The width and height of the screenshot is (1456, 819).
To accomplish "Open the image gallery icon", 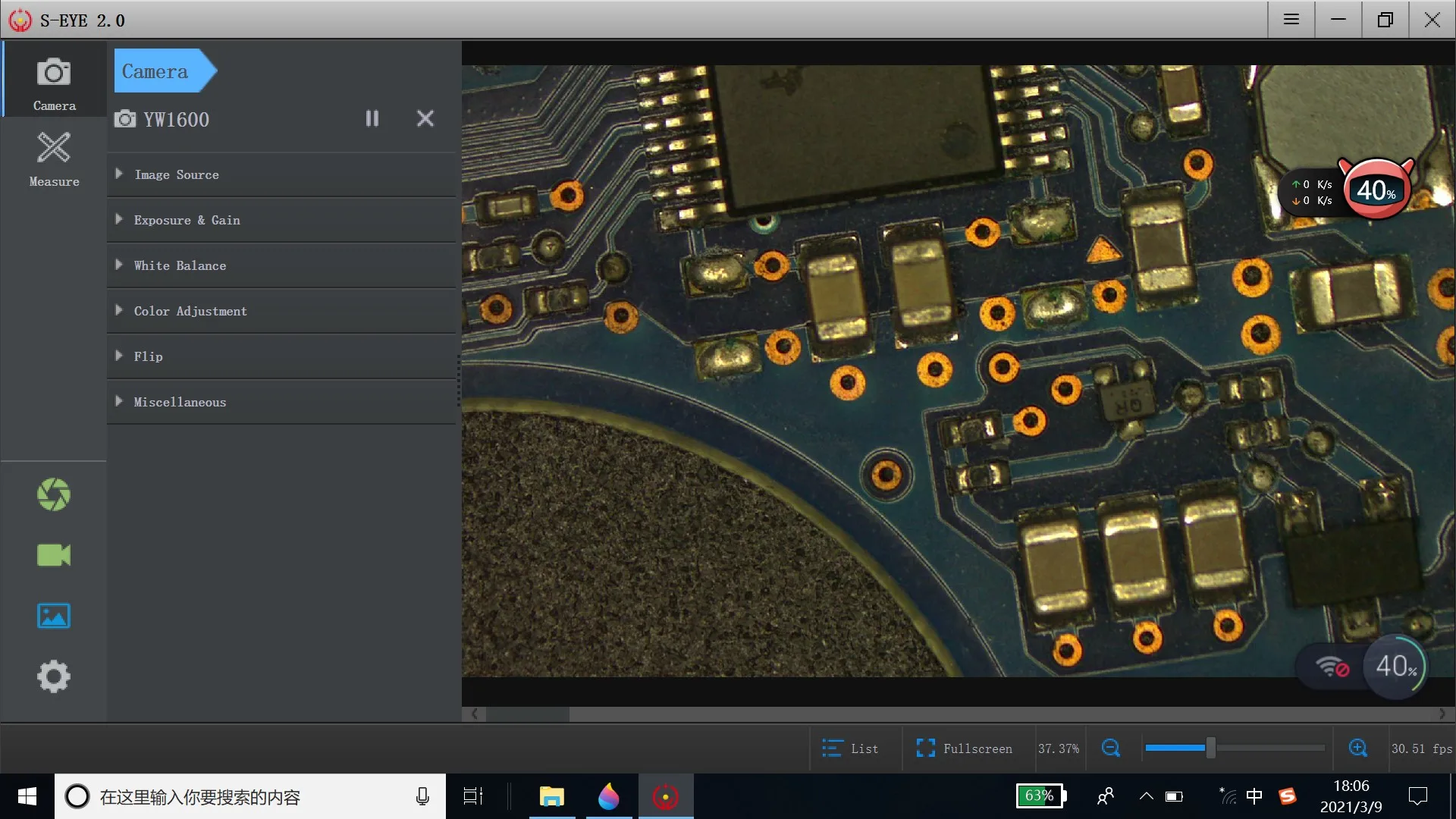I will (x=53, y=616).
